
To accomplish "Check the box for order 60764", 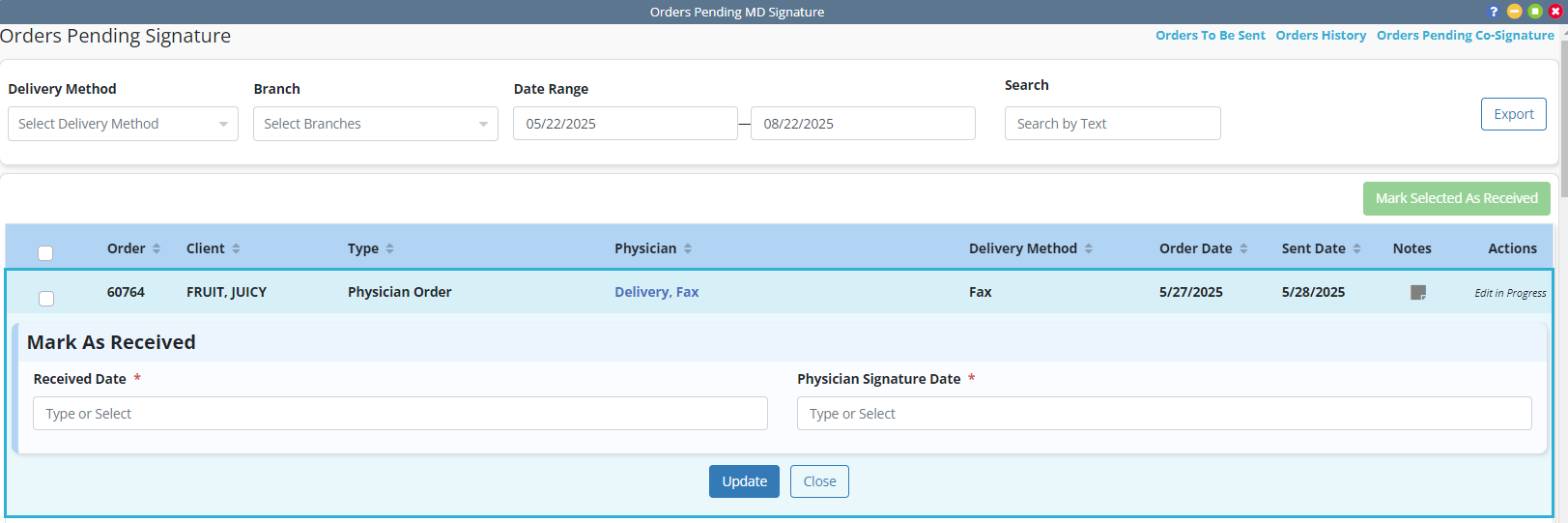I will coord(45,298).
